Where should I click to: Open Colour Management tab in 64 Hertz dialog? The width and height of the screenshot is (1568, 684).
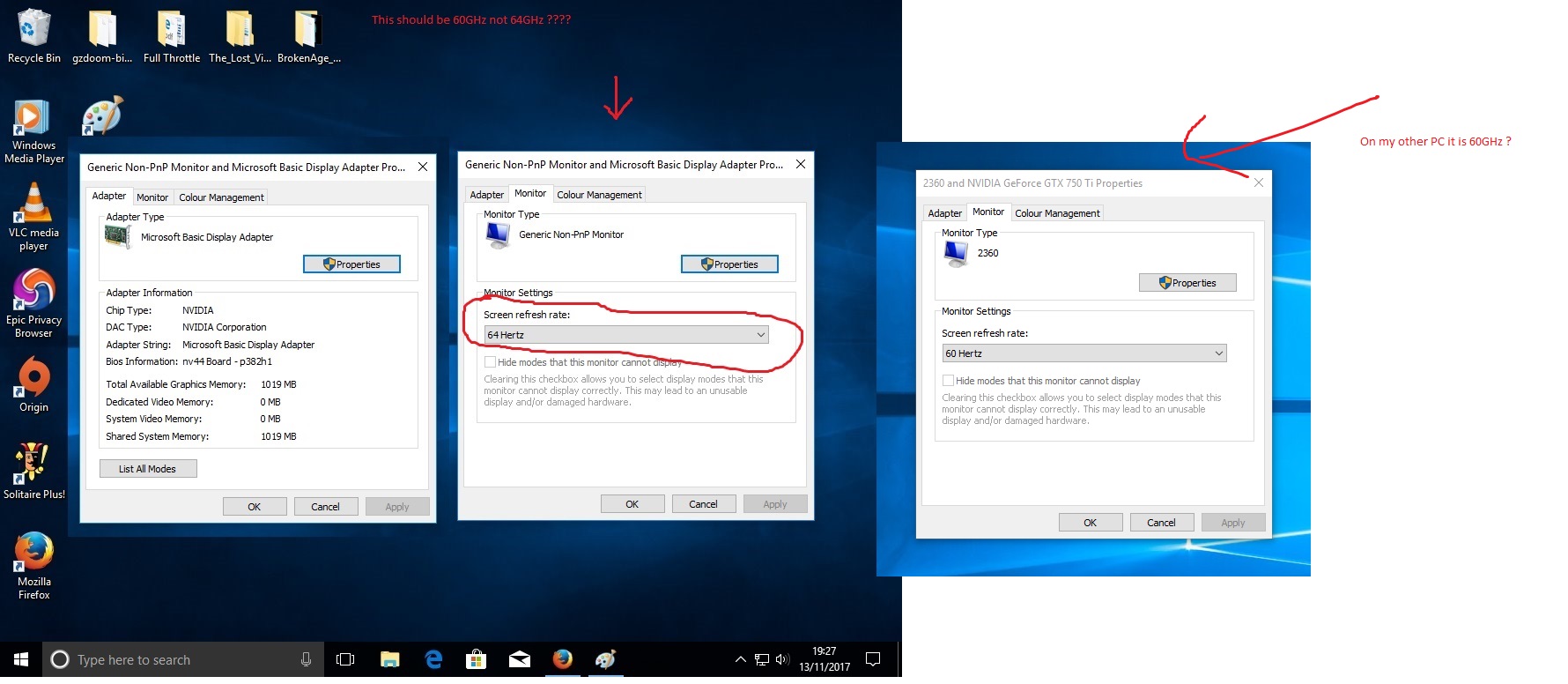pyautogui.click(x=599, y=195)
